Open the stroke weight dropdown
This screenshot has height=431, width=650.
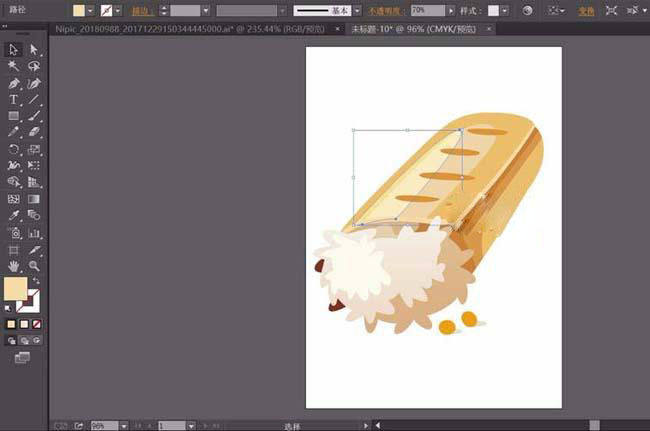[206, 10]
